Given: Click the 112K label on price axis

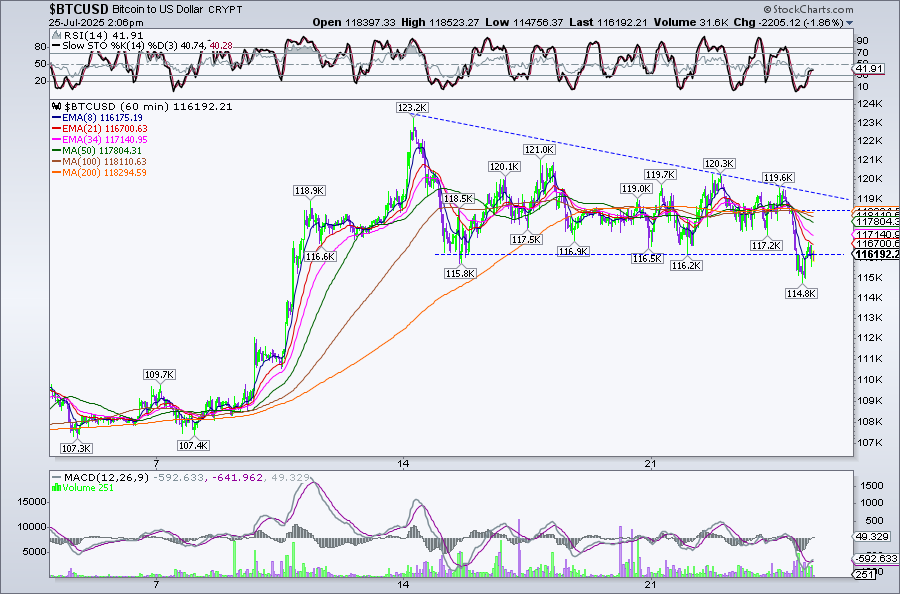Looking at the screenshot, I should pos(868,337).
